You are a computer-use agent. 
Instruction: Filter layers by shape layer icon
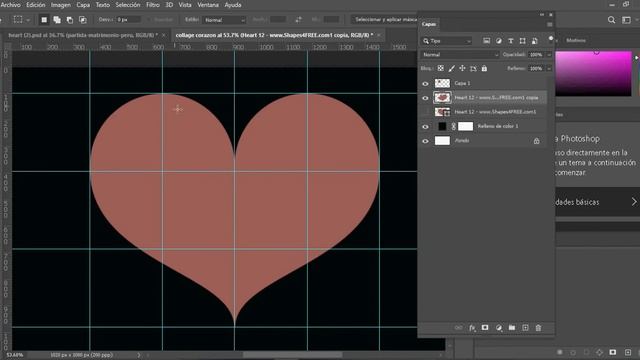click(x=522, y=41)
